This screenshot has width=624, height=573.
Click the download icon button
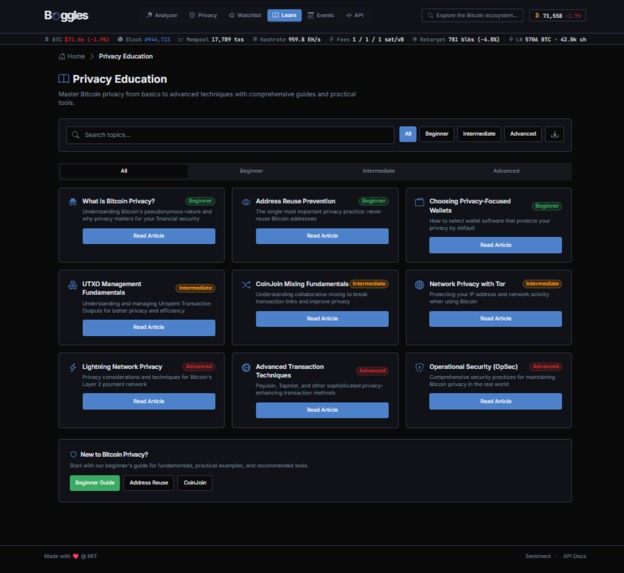click(x=554, y=134)
